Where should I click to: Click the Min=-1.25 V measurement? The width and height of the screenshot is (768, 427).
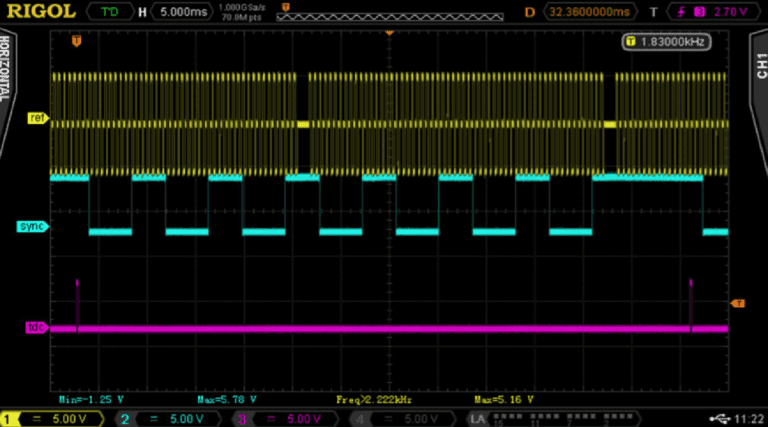[x=91, y=400]
